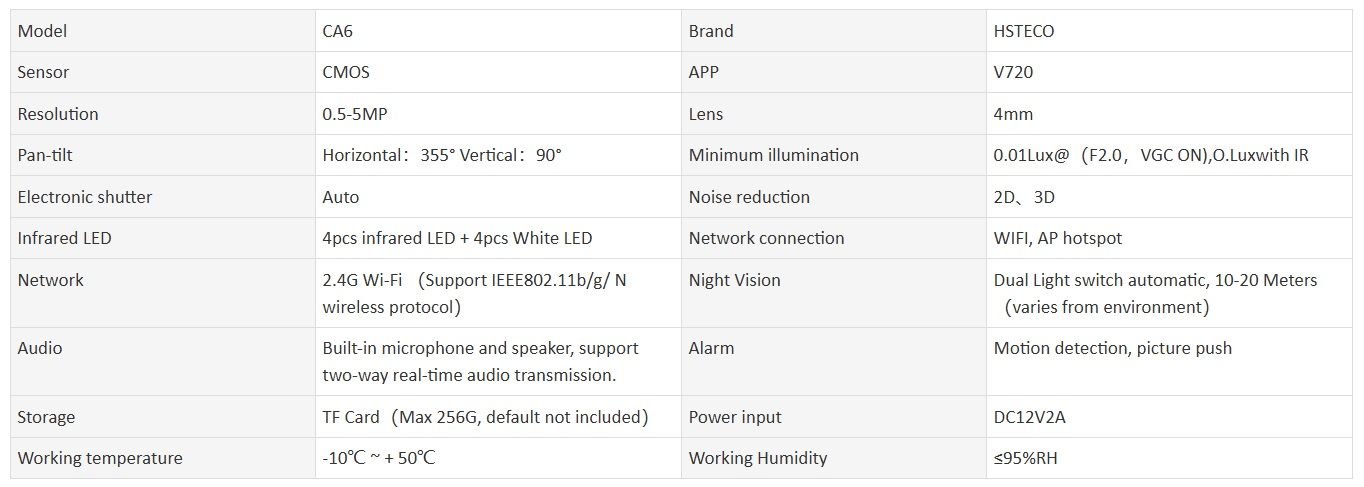This screenshot has width=1364, height=487.
Task: Select the Motion detection alarm value
Action: (x=1113, y=348)
